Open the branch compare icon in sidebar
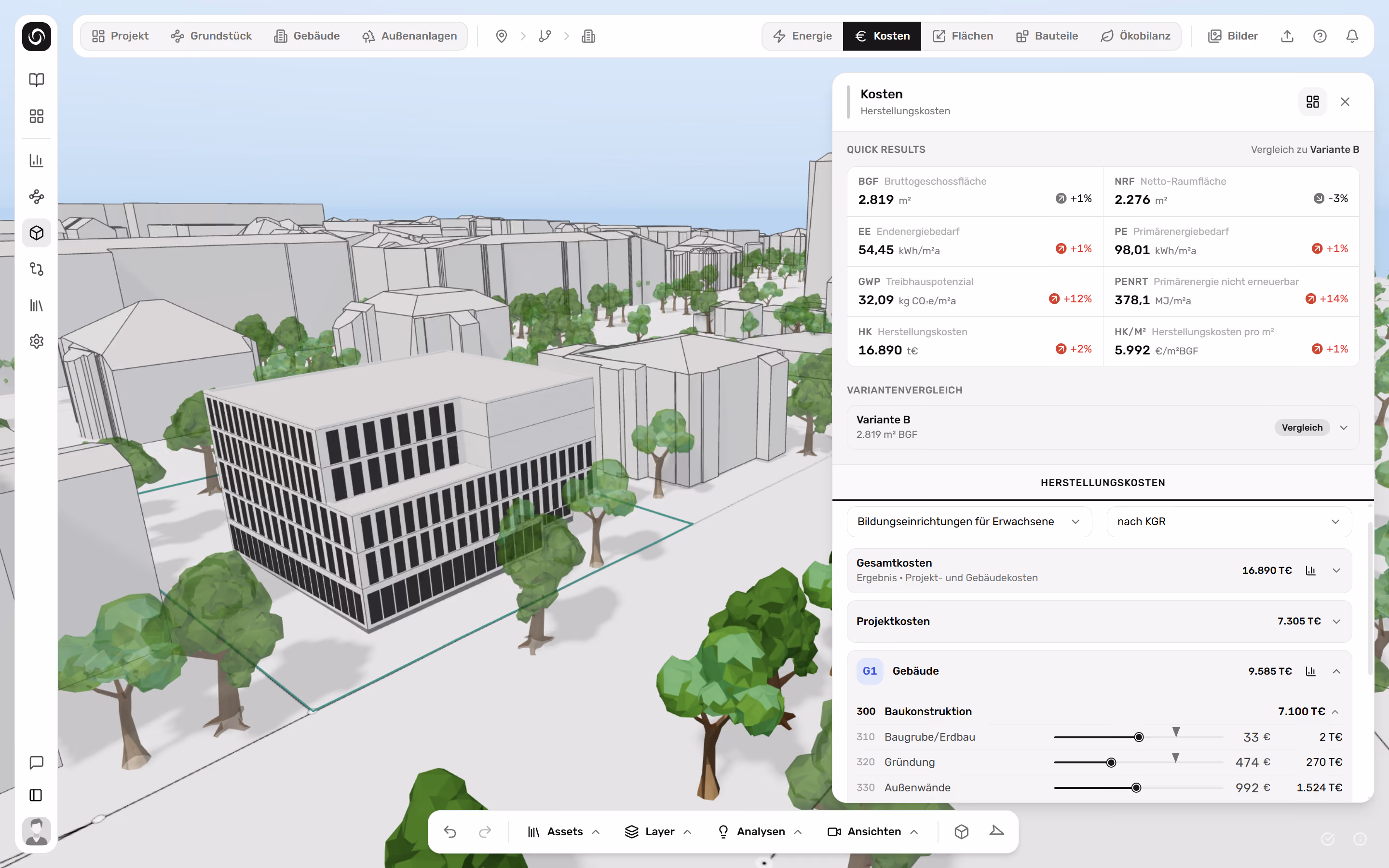 [36, 269]
